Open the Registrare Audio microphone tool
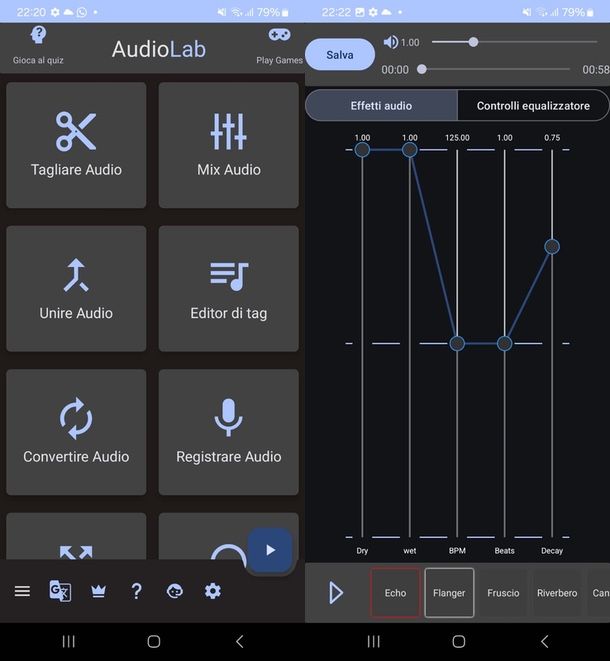This screenshot has width=610, height=661. tap(228, 432)
